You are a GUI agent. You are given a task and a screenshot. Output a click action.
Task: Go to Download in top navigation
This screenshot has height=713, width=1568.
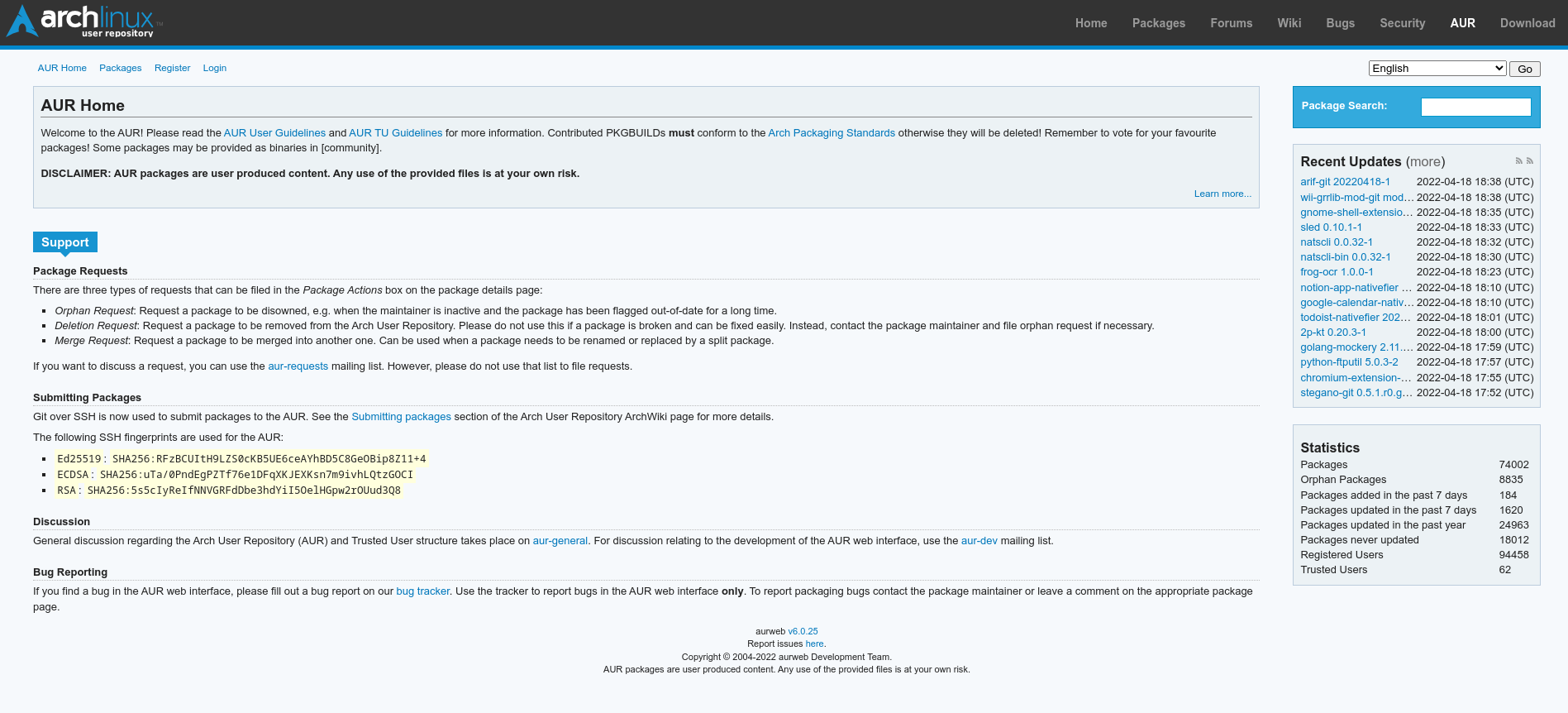point(1527,23)
